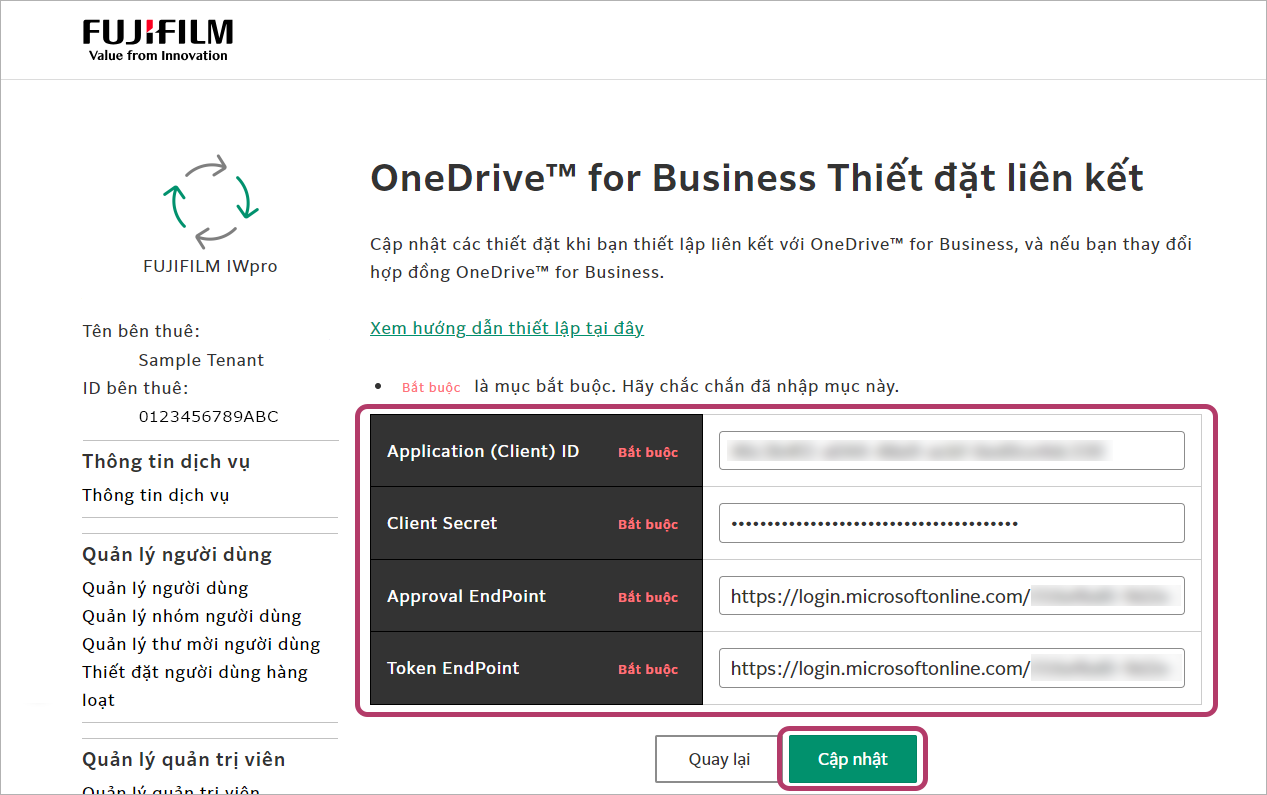
Task: Focus the Approval EndPoint URL field
Action: 951,596
